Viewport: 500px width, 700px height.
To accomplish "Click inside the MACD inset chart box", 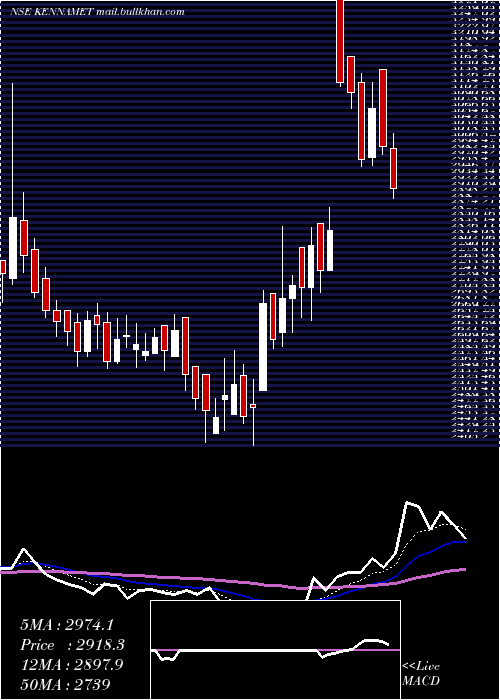I will (275, 650).
